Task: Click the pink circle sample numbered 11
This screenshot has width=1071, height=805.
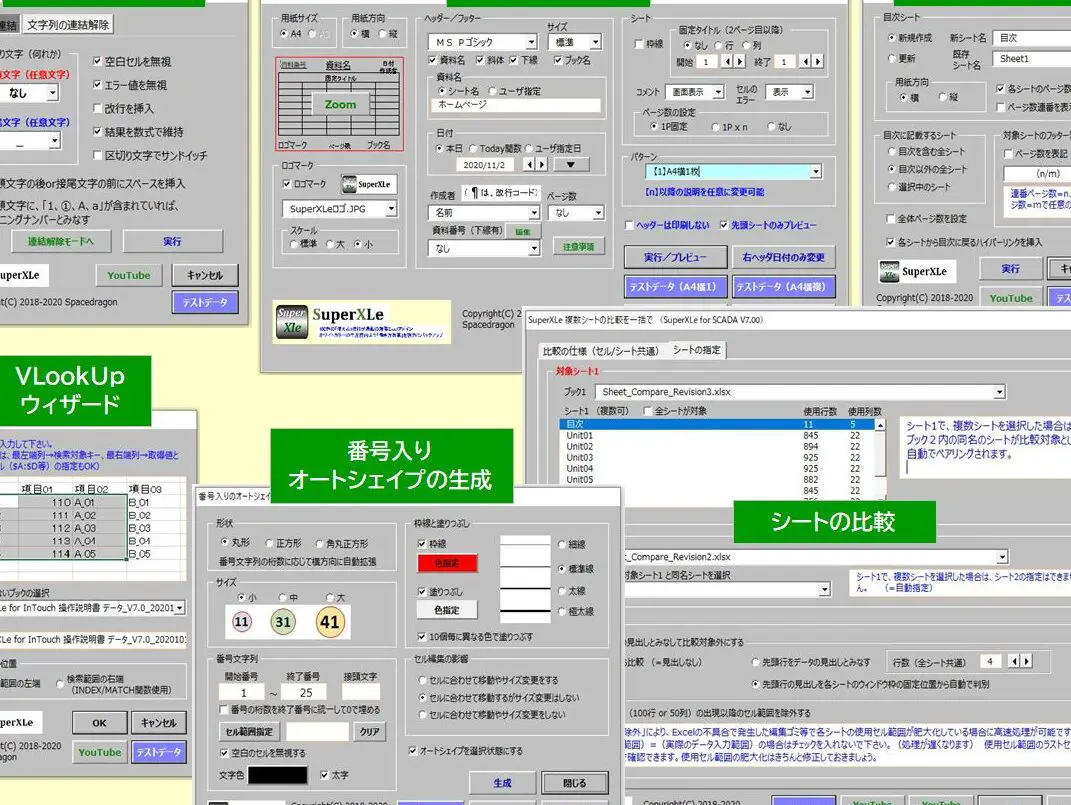Action: pos(241,622)
